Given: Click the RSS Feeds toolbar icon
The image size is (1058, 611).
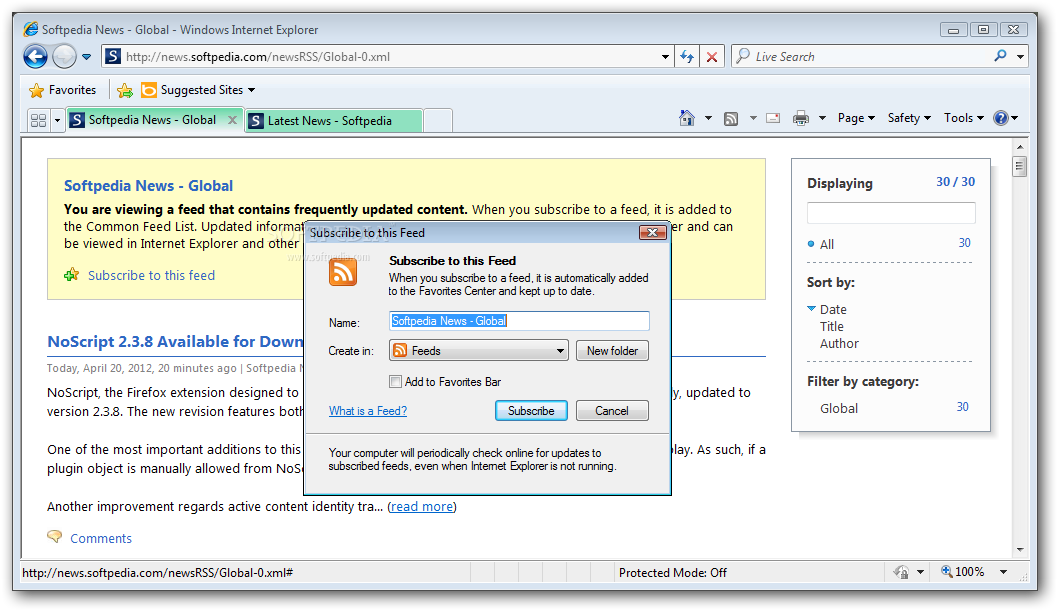Looking at the screenshot, I should pyautogui.click(x=731, y=119).
